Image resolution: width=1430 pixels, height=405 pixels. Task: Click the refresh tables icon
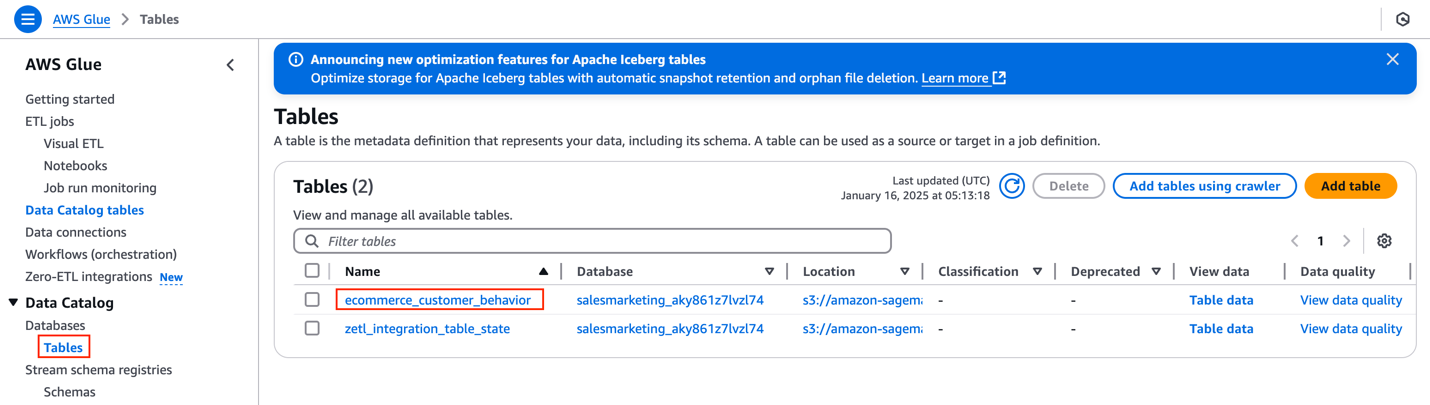[x=1012, y=186]
